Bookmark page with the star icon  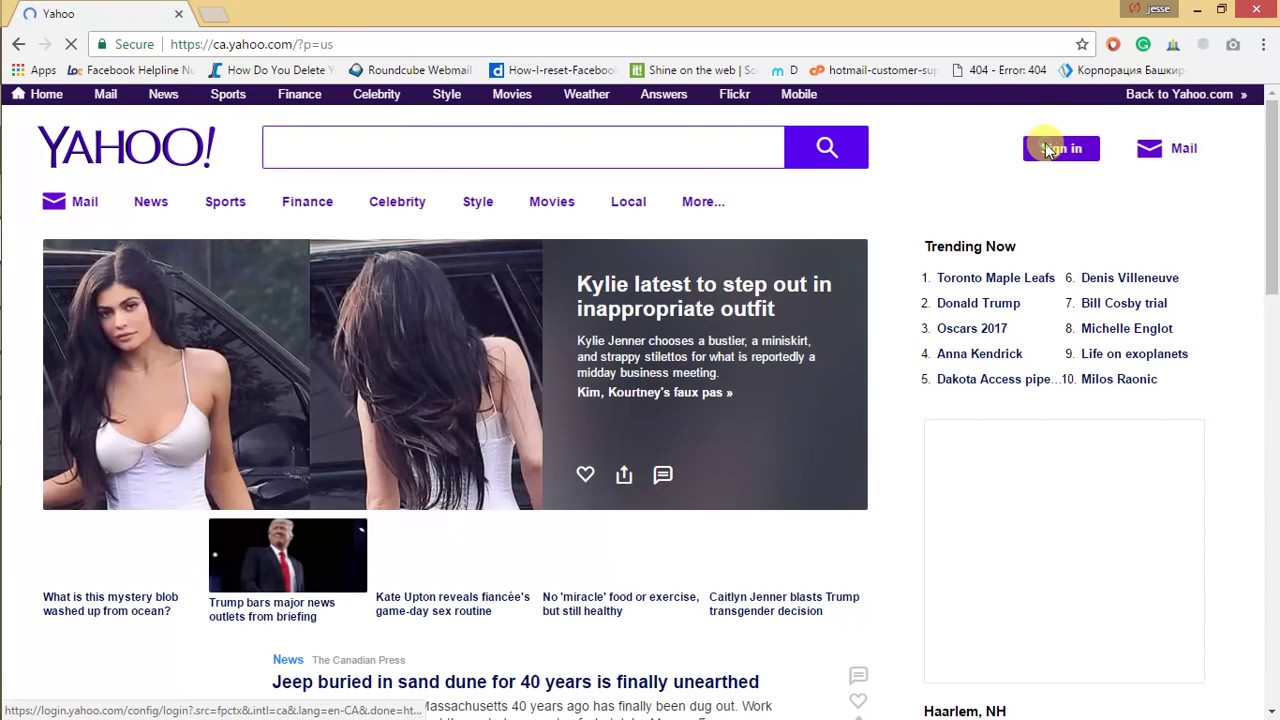click(1082, 44)
